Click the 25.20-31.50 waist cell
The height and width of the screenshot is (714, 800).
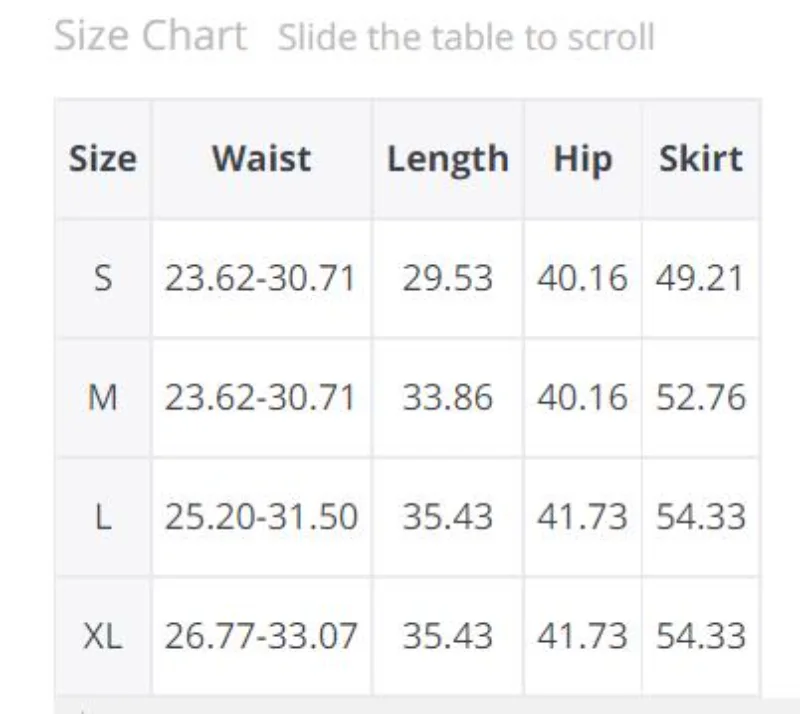pyautogui.click(x=261, y=517)
